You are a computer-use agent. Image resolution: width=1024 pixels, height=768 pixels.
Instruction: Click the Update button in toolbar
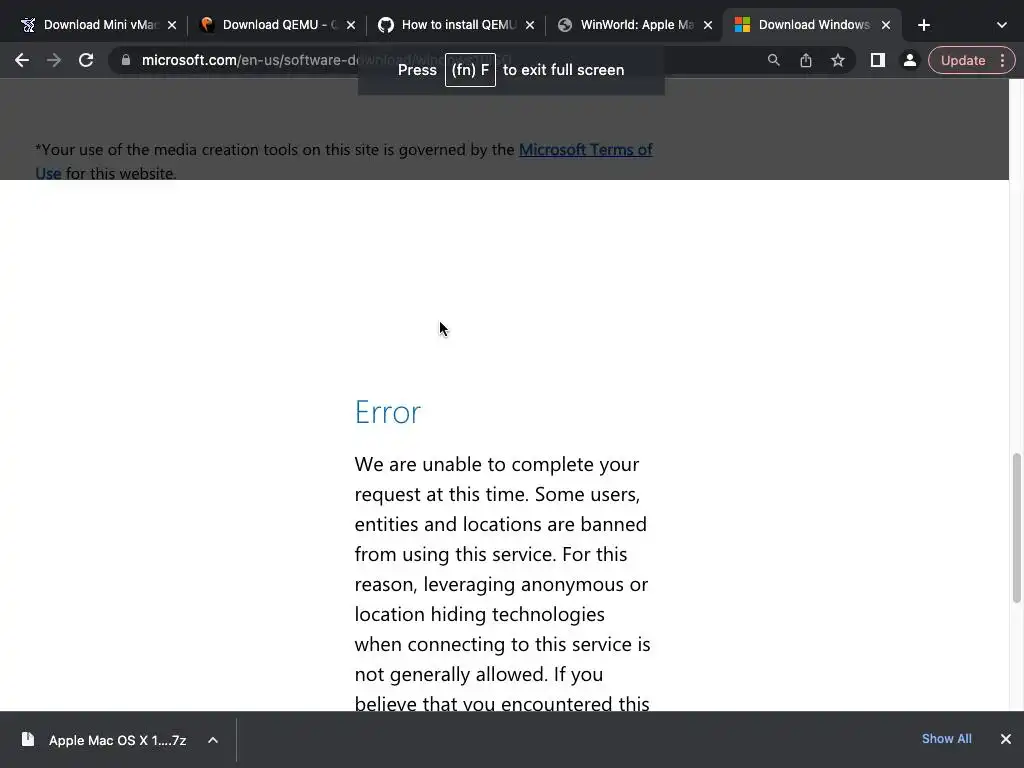click(x=963, y=60)
